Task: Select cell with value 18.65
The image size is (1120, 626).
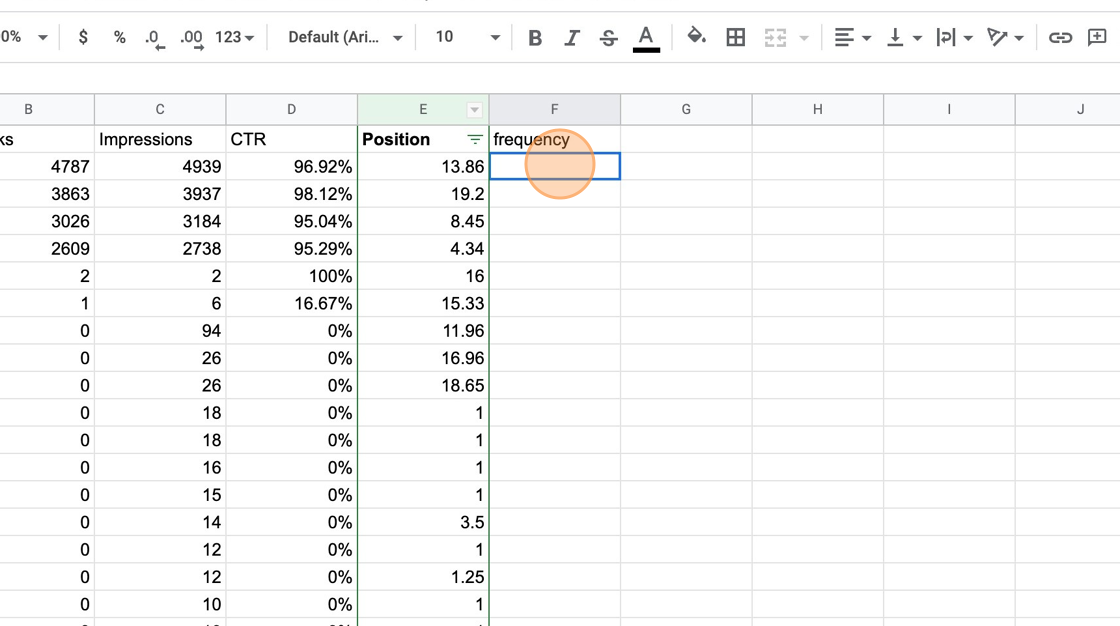Action: click(423, 385)
